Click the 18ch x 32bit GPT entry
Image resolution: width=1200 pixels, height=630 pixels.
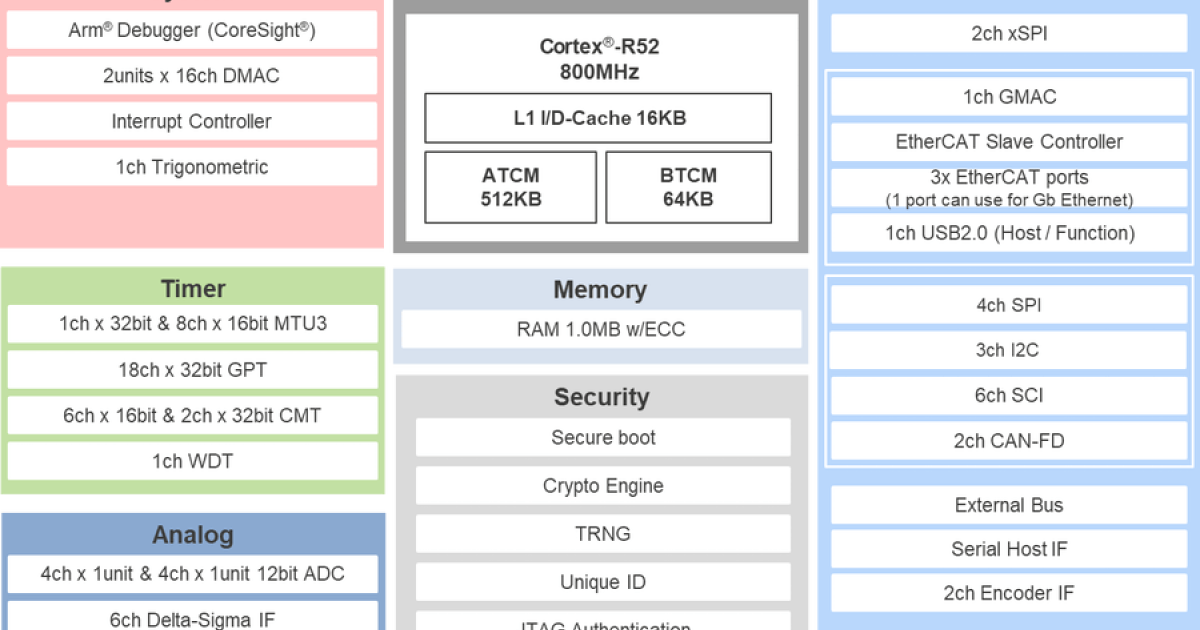click(x=192, y=369)
